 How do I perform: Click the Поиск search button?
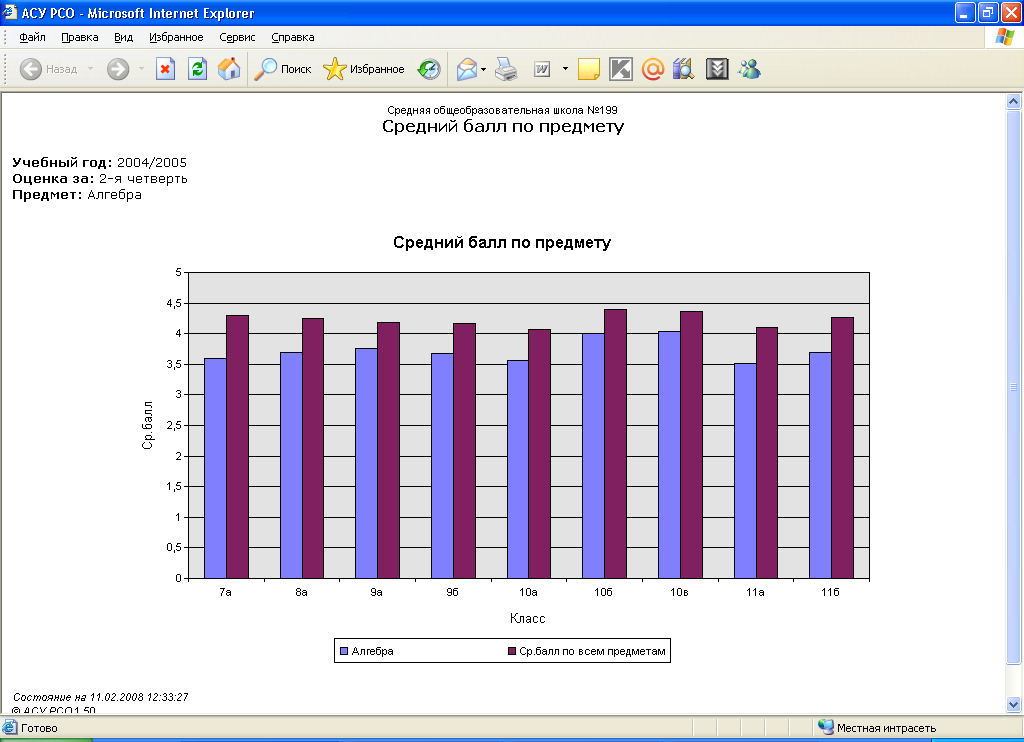(x=283, y=69)
